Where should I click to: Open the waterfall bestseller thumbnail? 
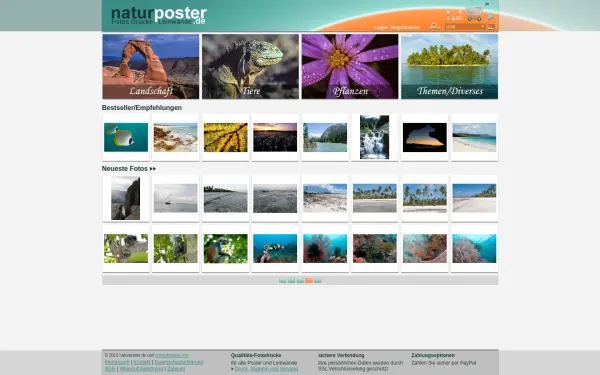(x=375, y=137)
